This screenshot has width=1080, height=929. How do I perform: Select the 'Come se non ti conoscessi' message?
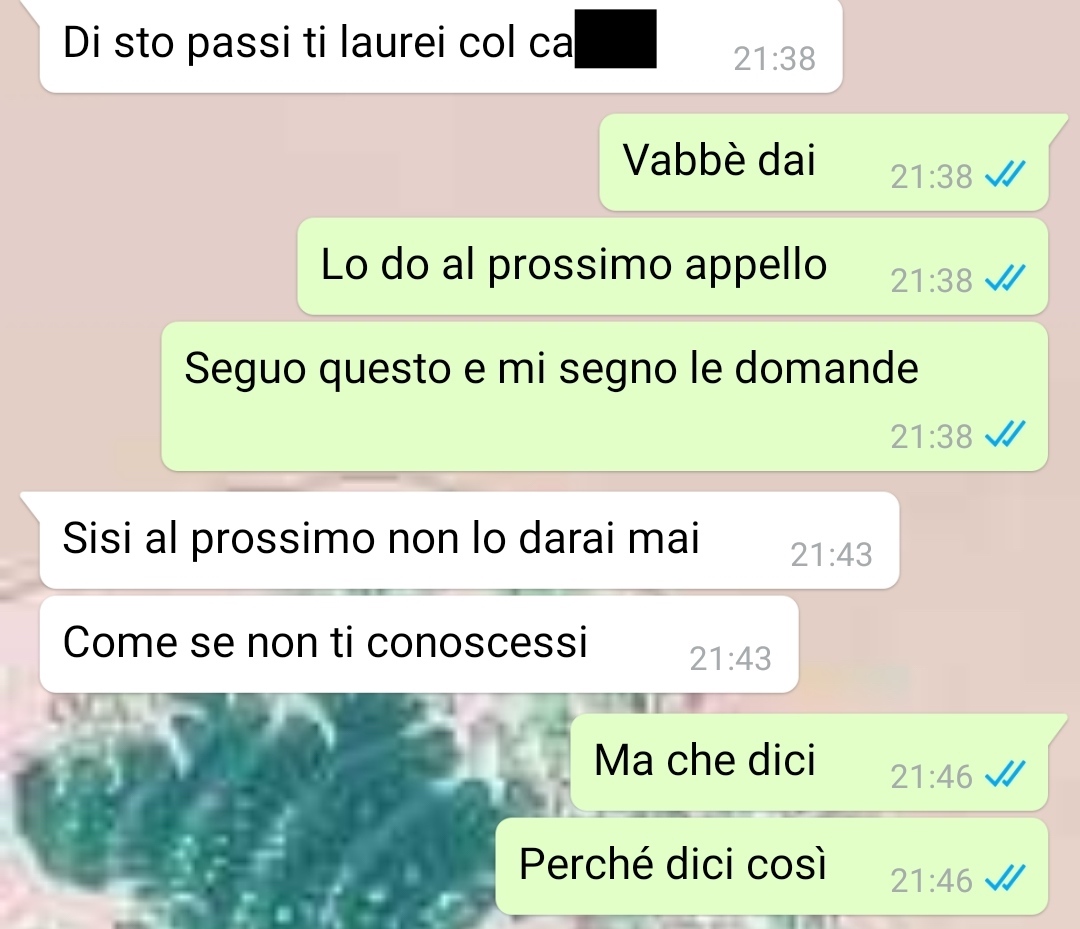(x=419, y=645)
